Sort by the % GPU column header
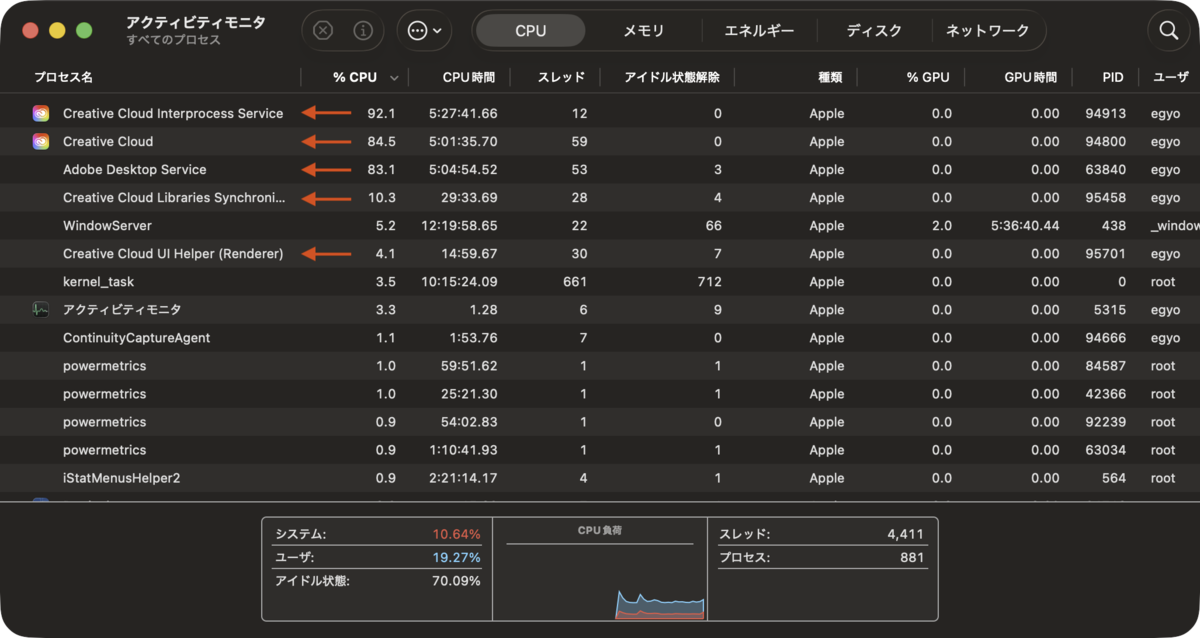The image size is (1200, 638). [928, 77]
